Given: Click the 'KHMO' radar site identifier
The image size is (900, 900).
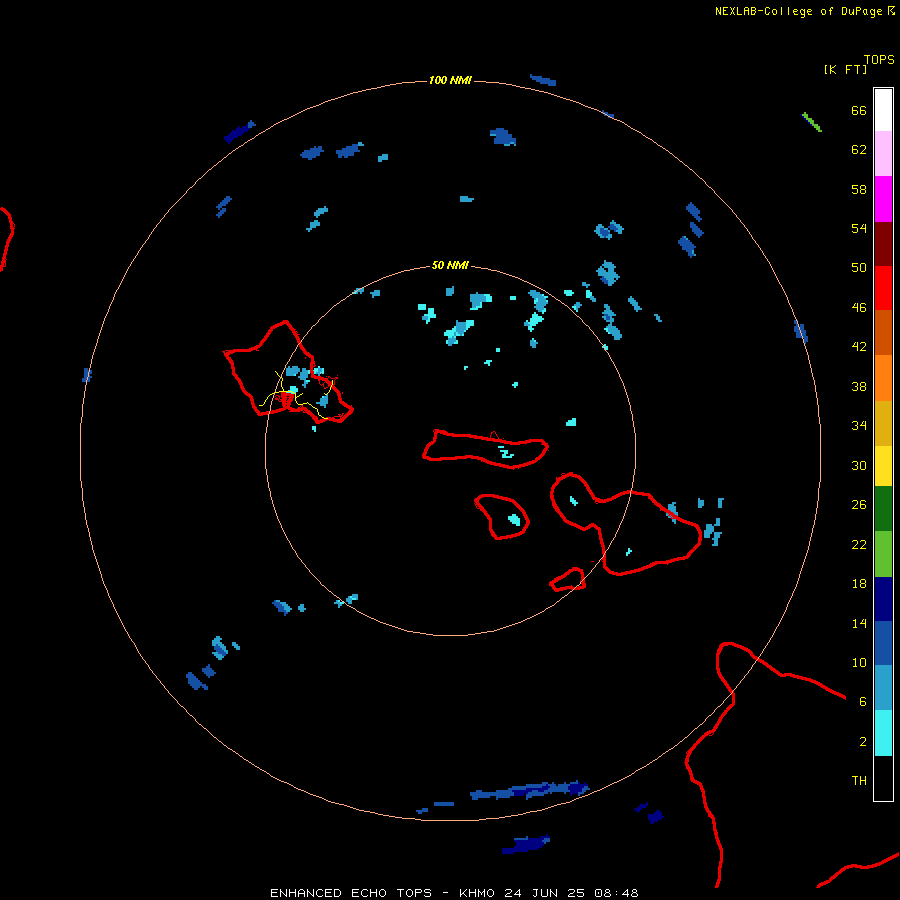Looking at the screenshot, I should 476,893.
